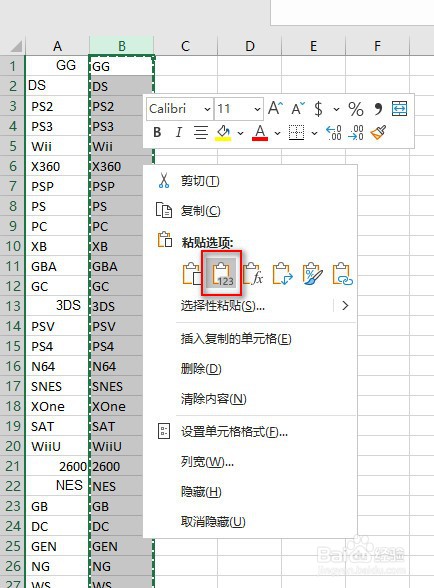Select row 1 header

pos(12,66)
